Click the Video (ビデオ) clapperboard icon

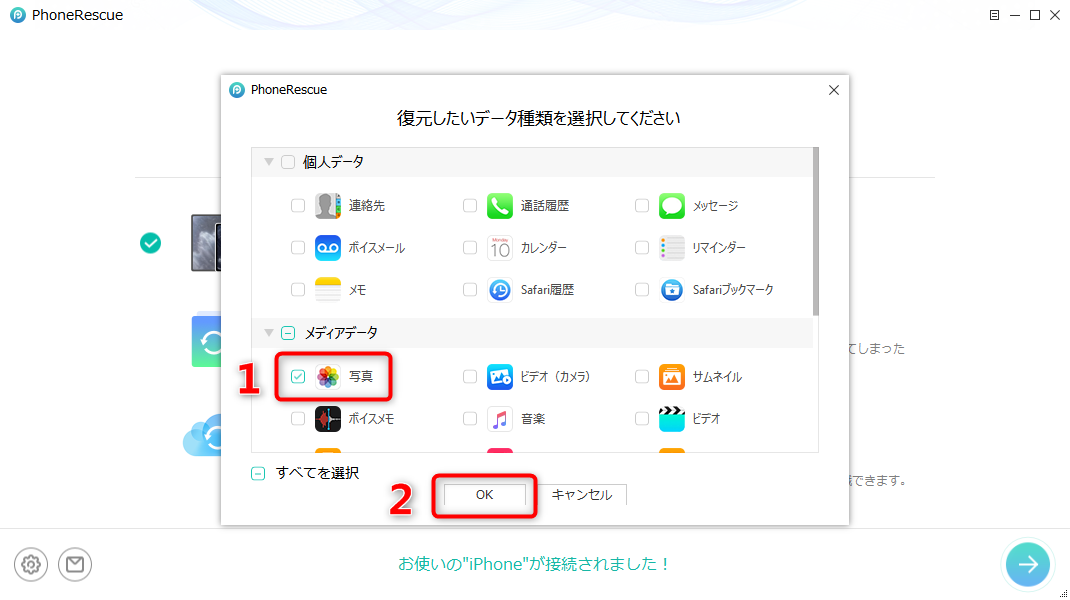(671, 418)
